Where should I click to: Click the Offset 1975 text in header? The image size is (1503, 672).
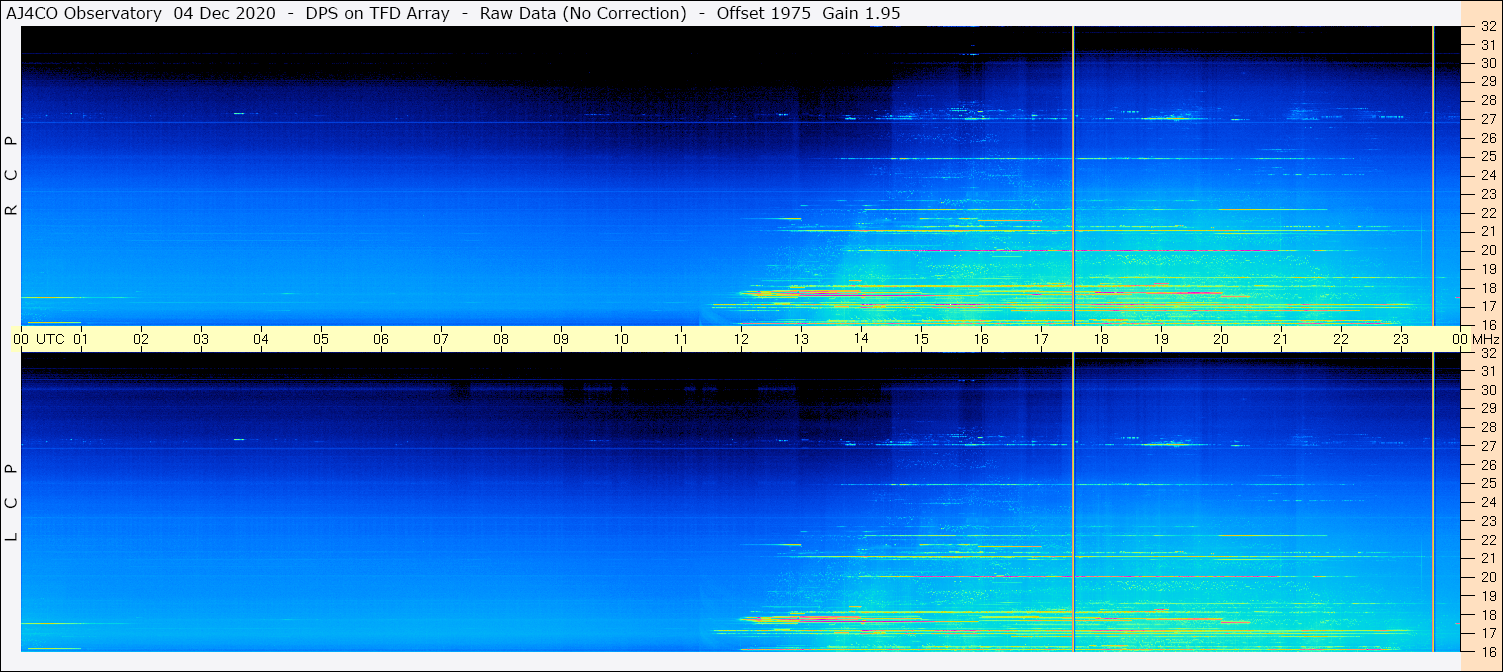tap(764, 13)
